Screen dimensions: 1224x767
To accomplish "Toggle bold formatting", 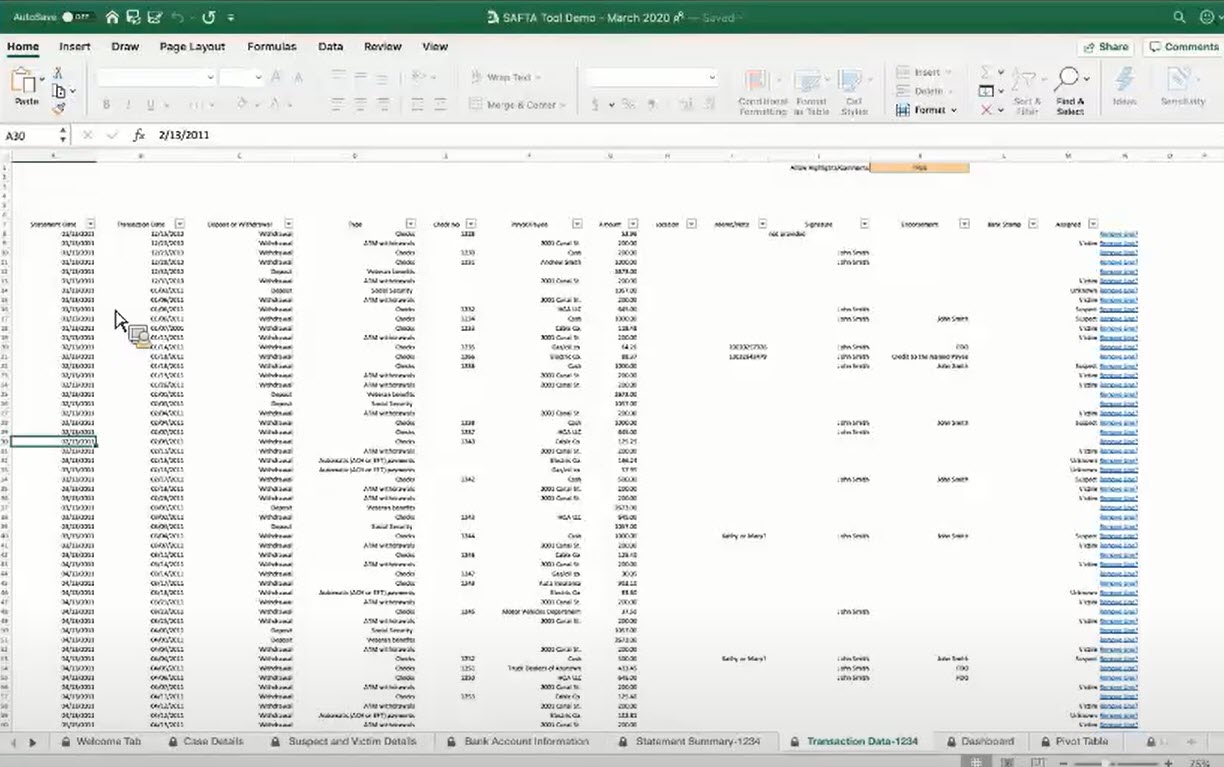I will pos(107,104).
